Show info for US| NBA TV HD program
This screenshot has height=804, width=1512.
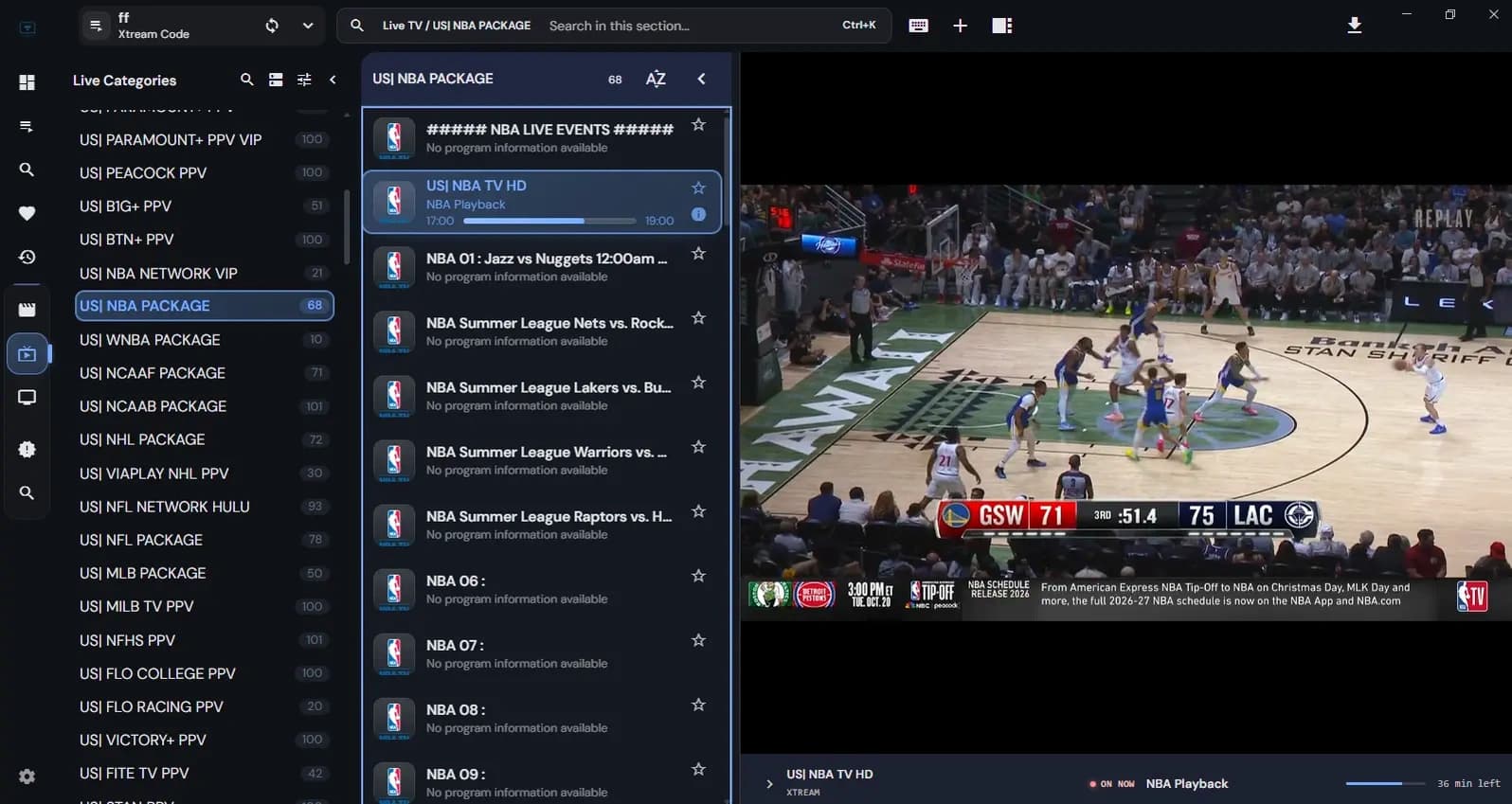pyautogui.click(x=698, y=214)
